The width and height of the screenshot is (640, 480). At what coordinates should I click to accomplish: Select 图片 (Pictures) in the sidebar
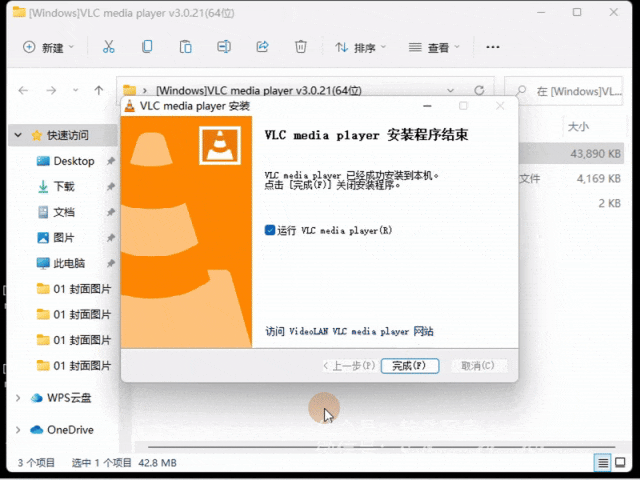tap(56, 238)
